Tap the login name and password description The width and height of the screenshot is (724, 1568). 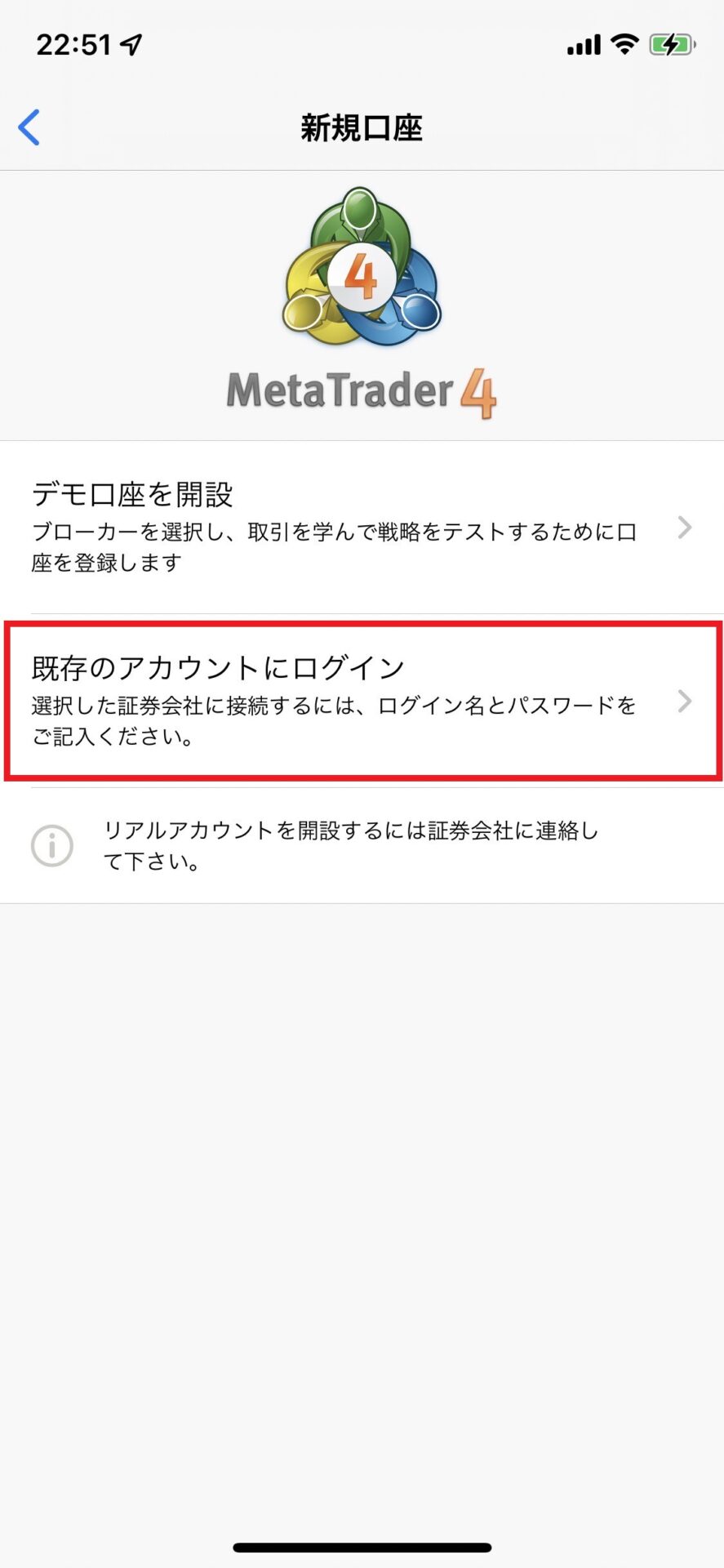point(333,720)
